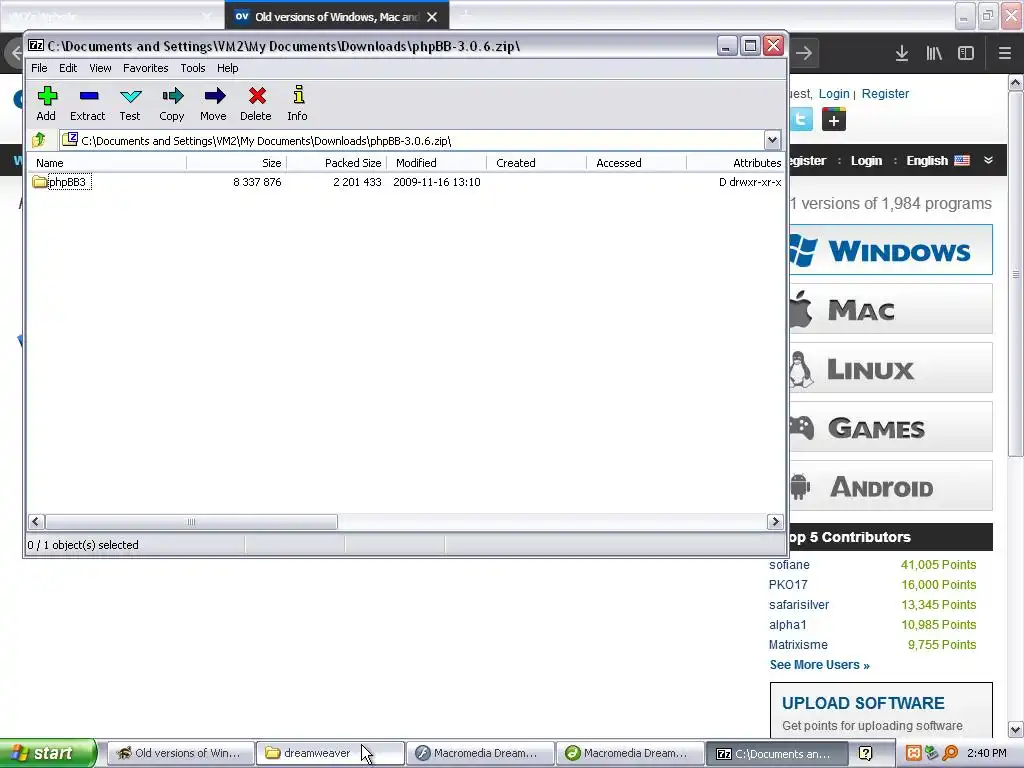Open the Games category banner
The image size is (1024, 768).
[x=891, y=427]
